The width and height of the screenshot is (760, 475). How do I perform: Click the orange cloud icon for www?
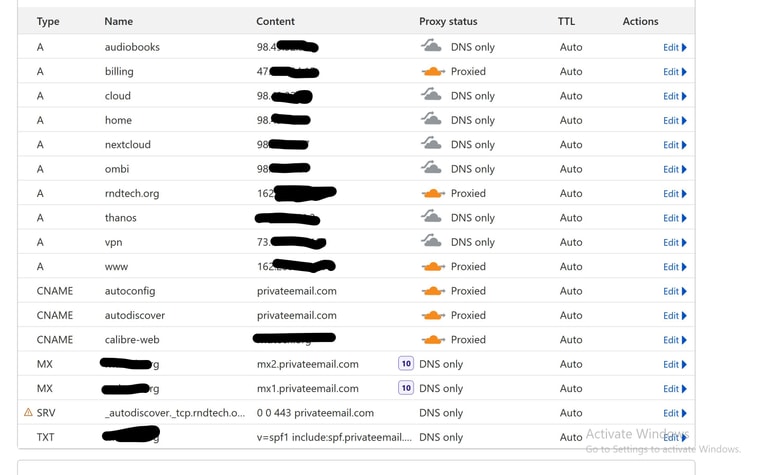pyautogui.click(x=433, y=267)
